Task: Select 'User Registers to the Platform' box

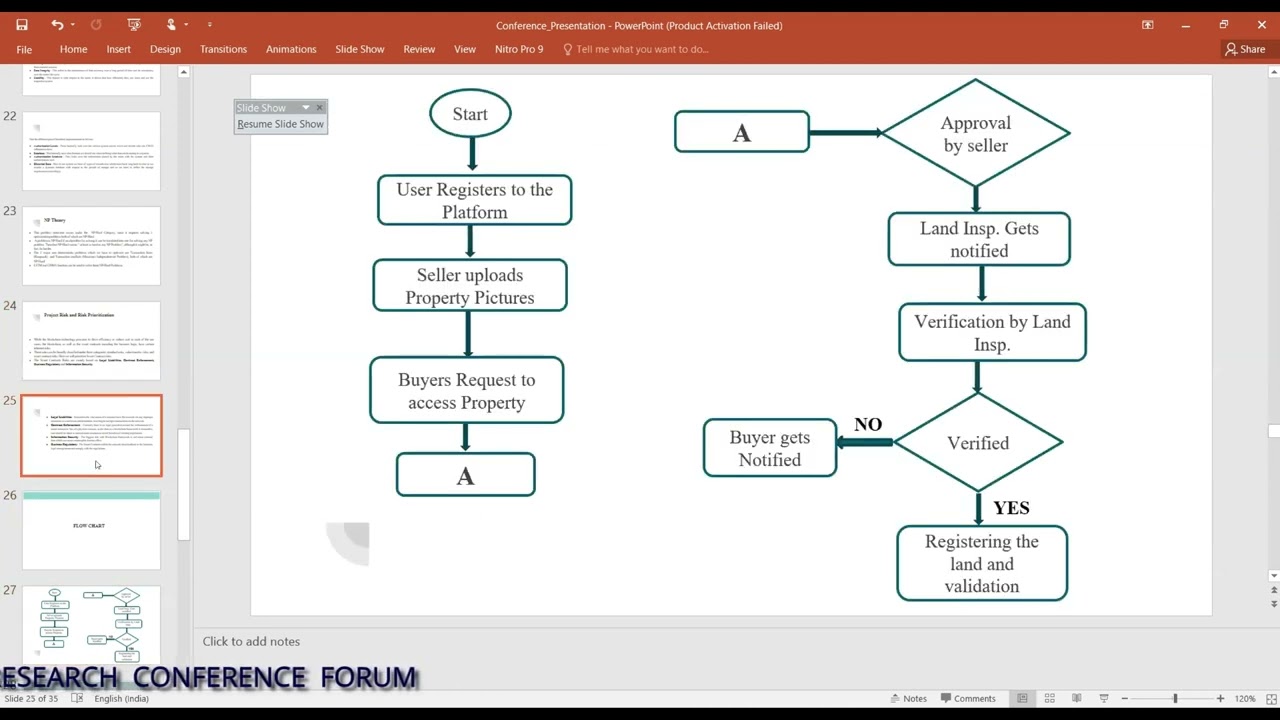Action: click(x=475, y=200)
